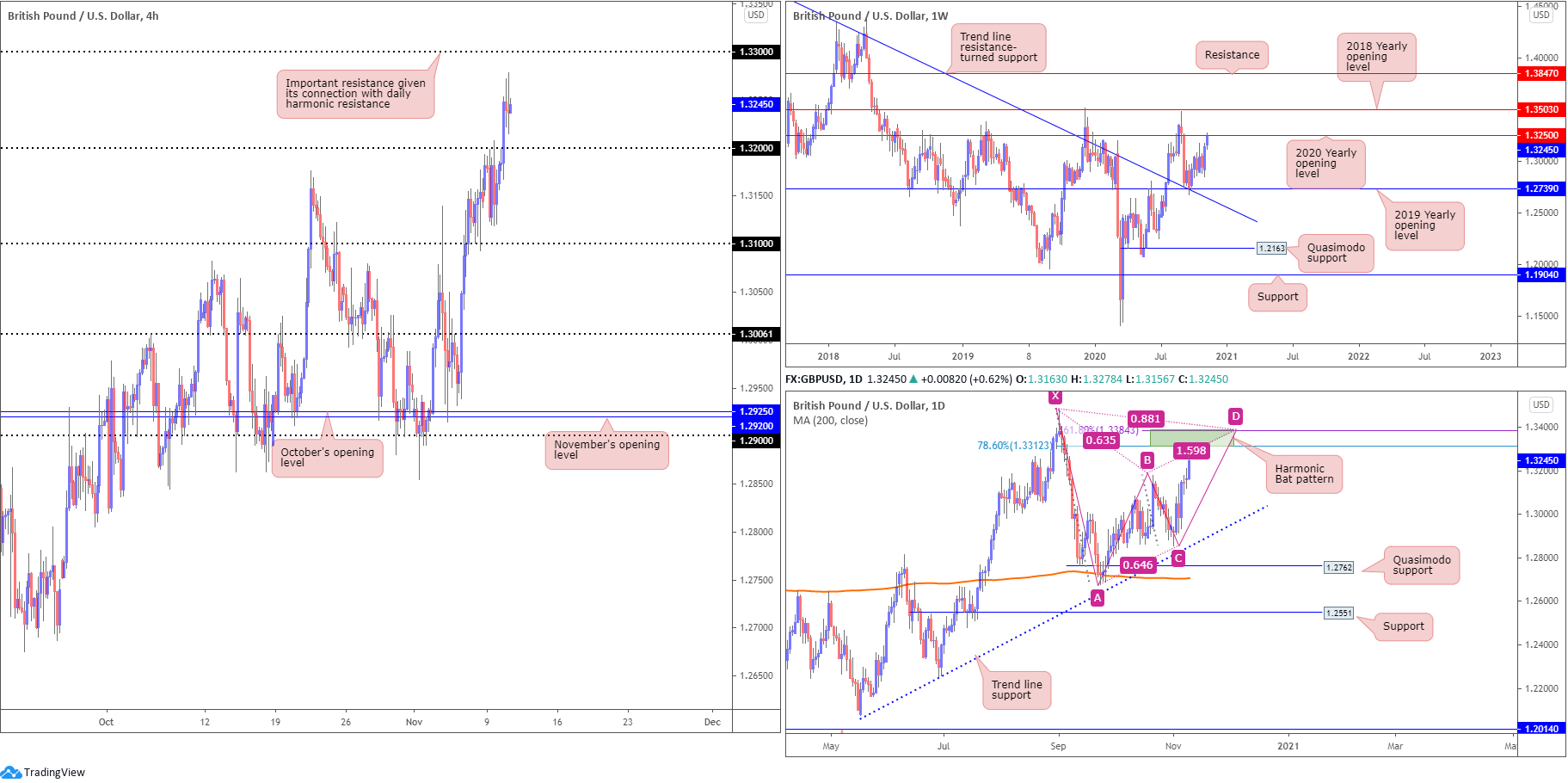This screenshot has width=1568, height=783.
Task: Click the X point marker of Bat pattern
Action: coord(1055,397)
